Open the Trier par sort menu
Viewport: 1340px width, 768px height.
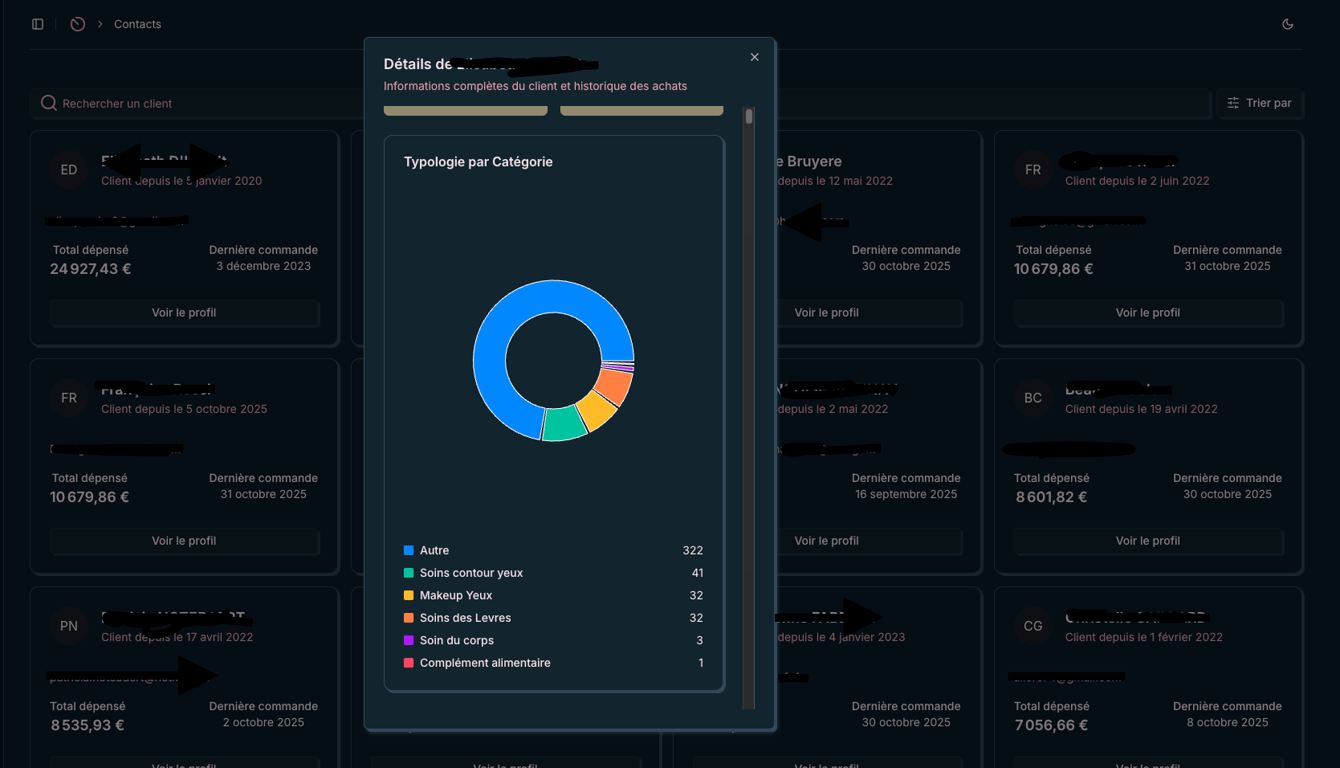click(x=1260, y=103)
